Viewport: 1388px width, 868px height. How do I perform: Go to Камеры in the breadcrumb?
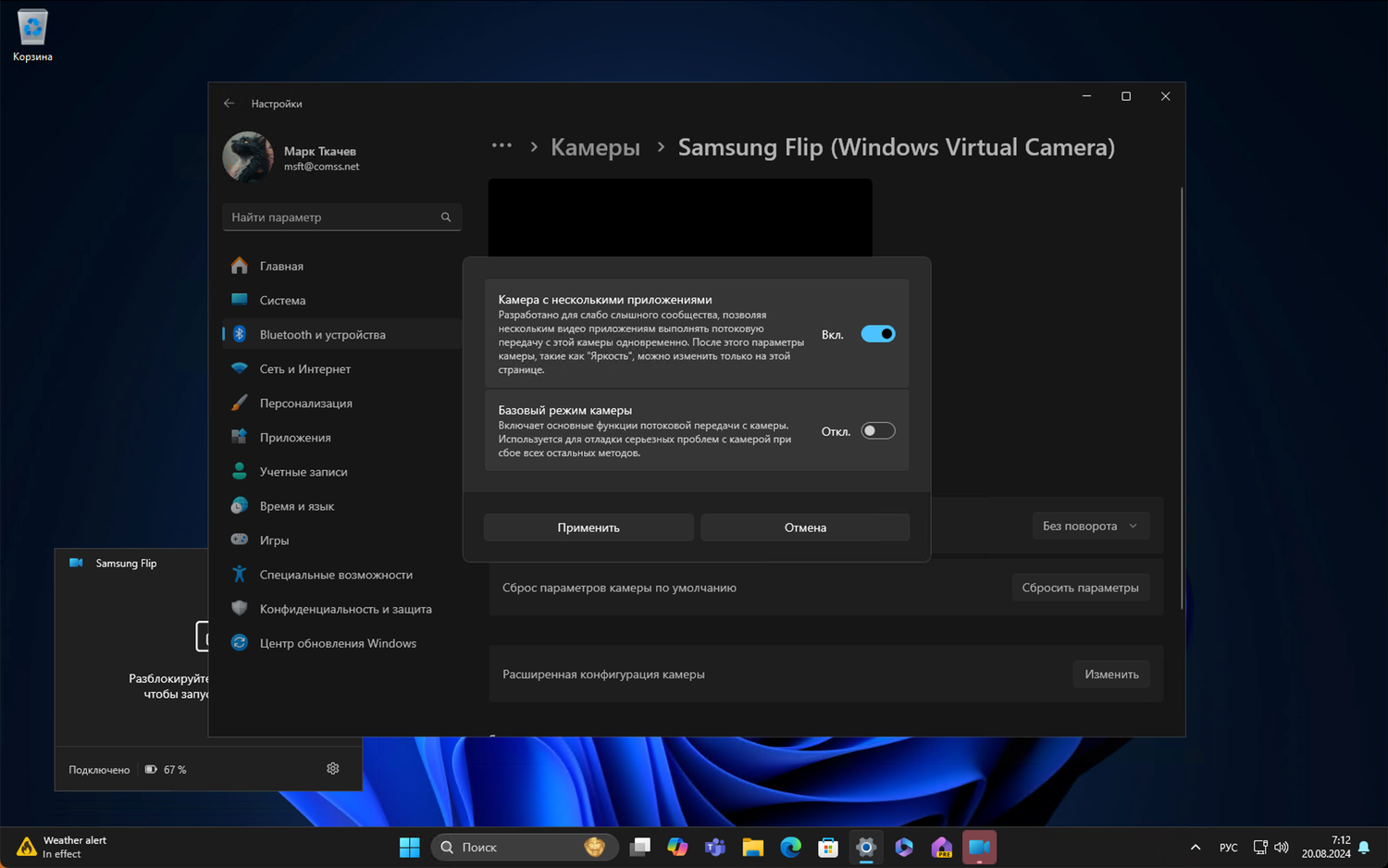point(595,148)
